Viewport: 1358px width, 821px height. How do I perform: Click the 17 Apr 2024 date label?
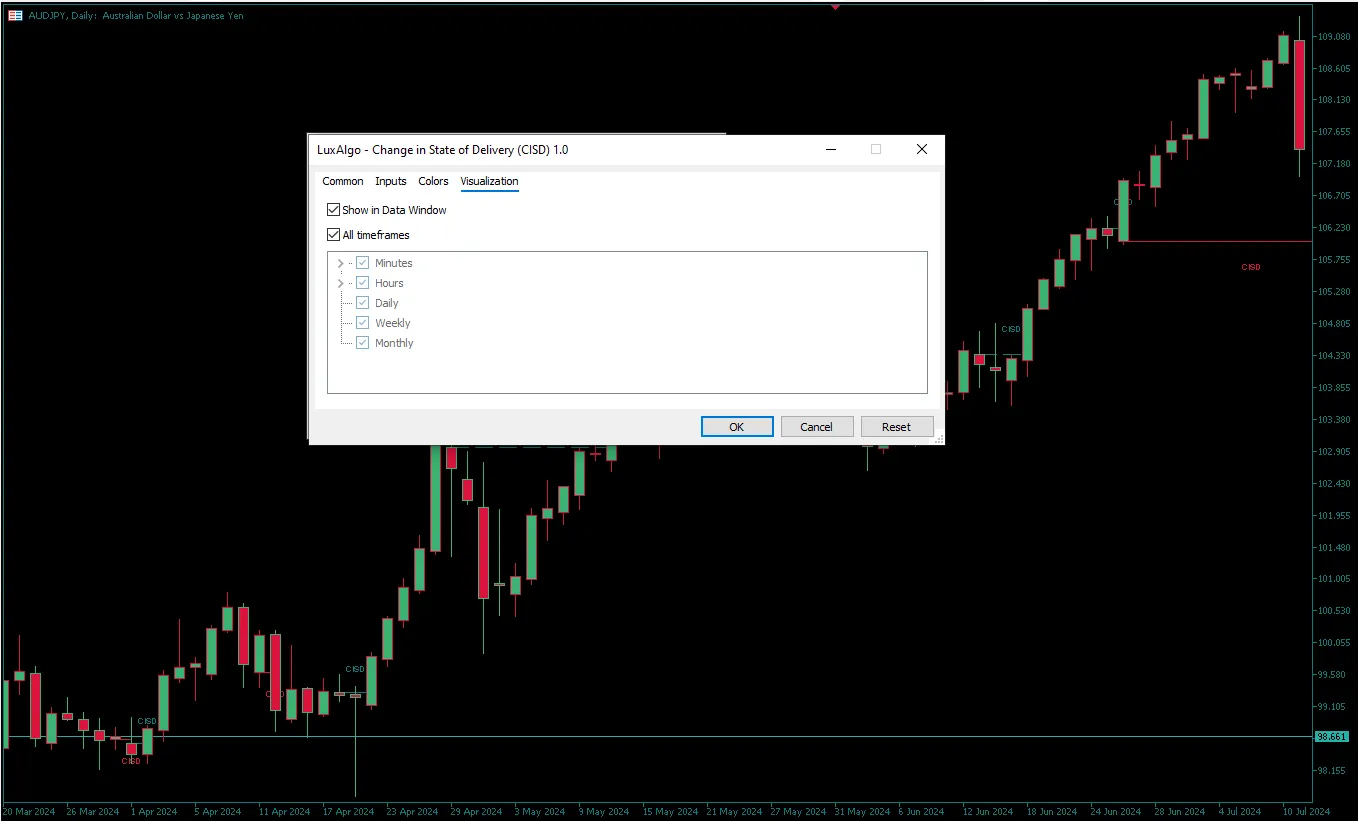350,811
